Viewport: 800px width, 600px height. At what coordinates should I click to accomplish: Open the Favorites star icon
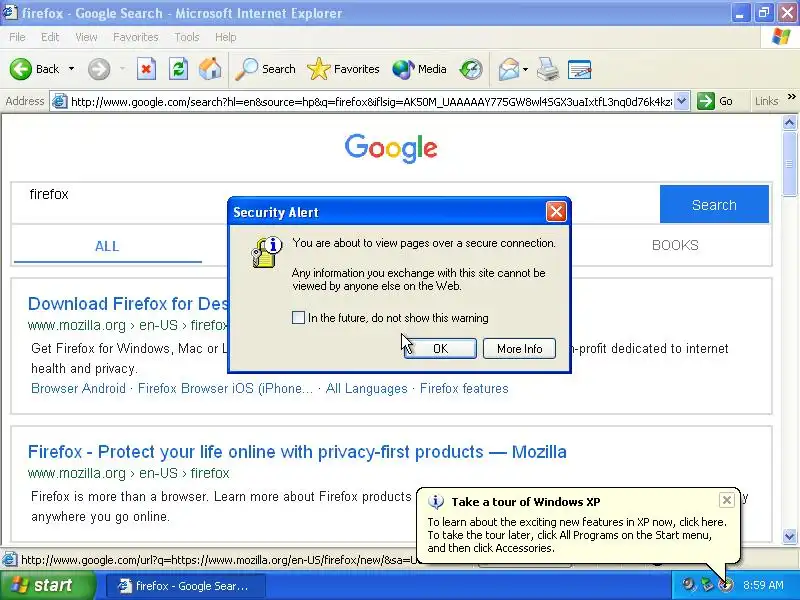319,69
